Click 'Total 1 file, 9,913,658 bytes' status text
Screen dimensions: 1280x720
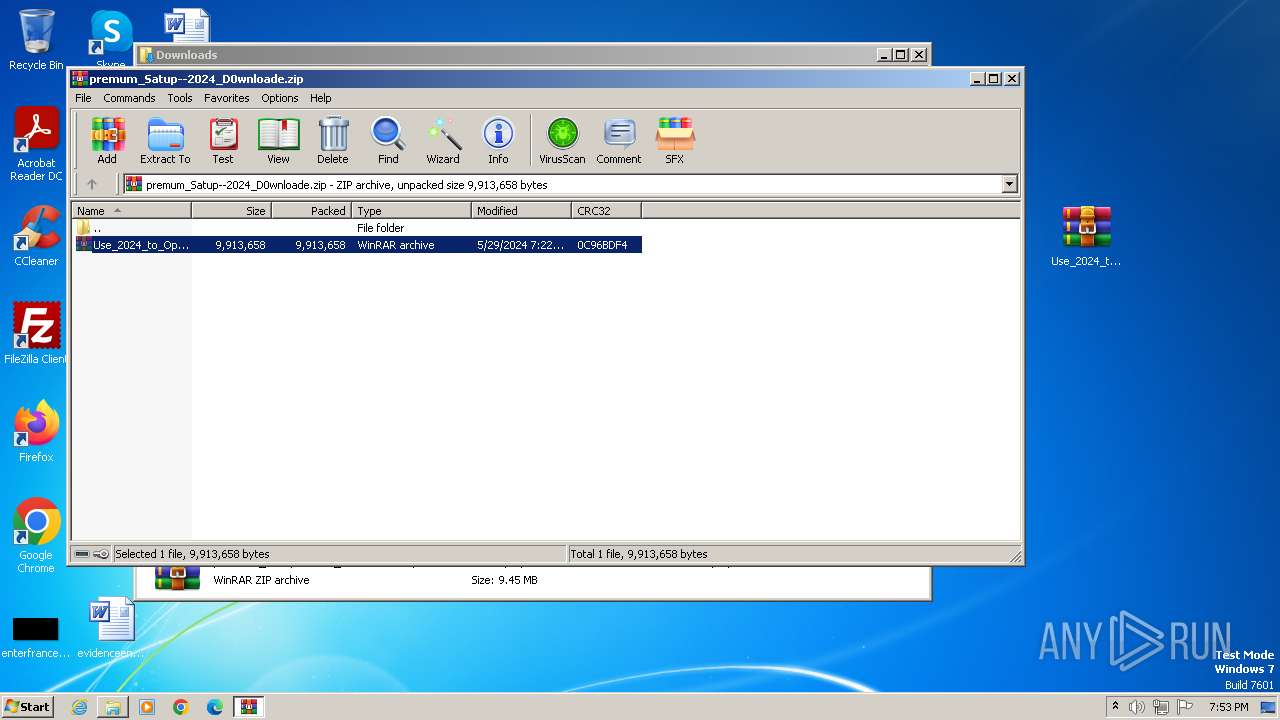(x=639, y=554)
